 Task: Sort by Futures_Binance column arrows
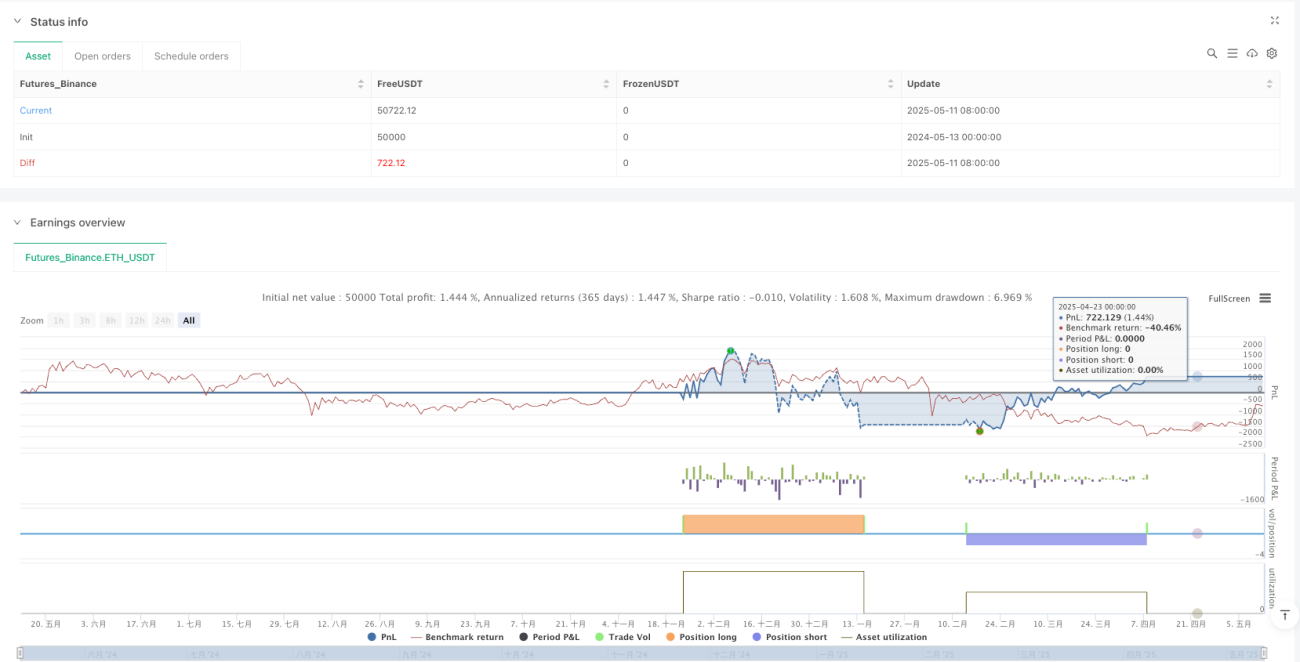point(361,84)
